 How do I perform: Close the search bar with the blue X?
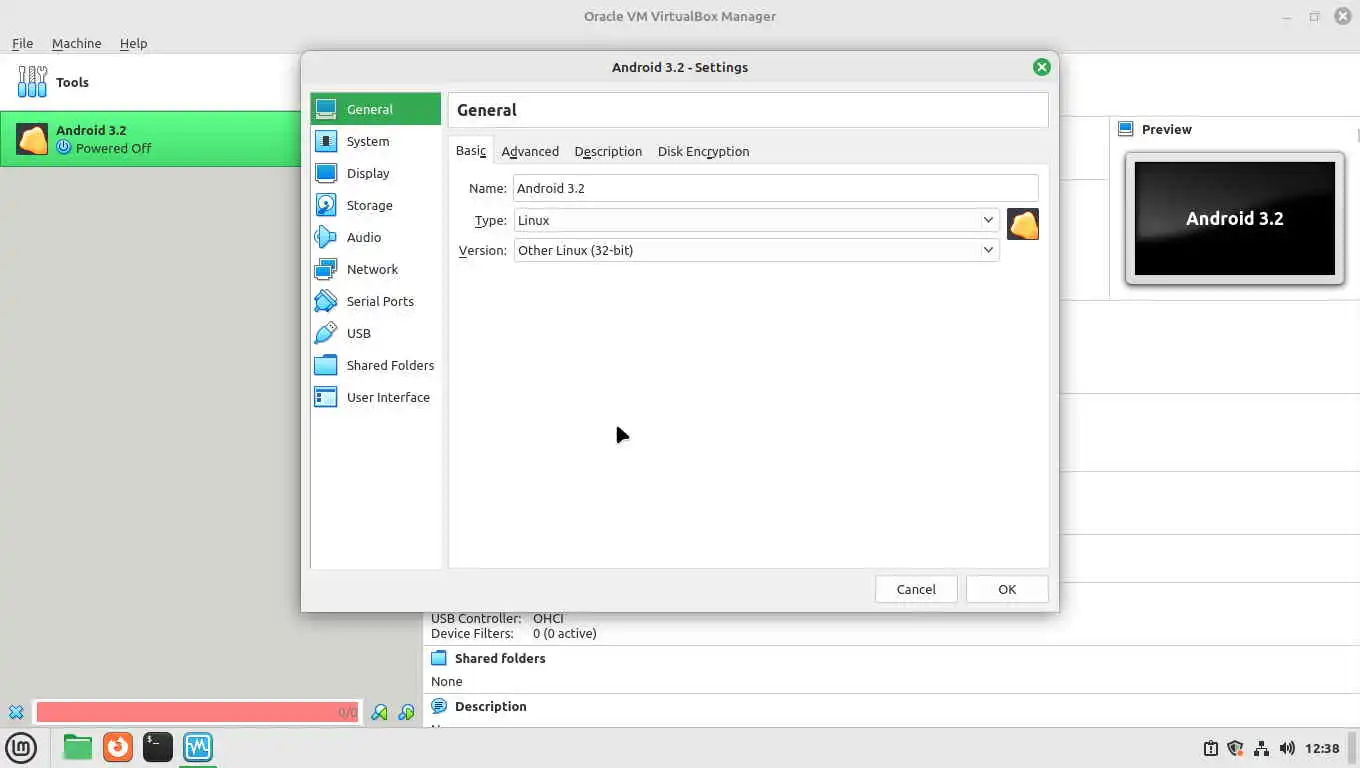click(16, 712)
